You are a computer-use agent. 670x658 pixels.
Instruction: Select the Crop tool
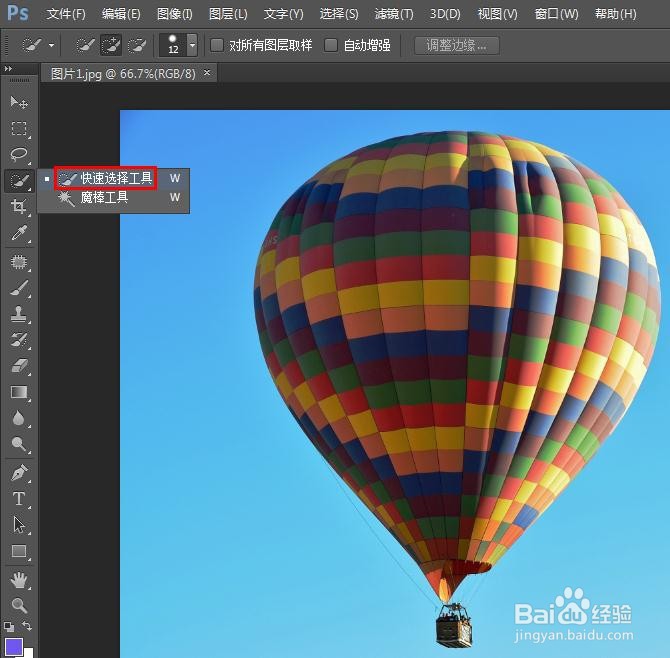click(19, 206)
